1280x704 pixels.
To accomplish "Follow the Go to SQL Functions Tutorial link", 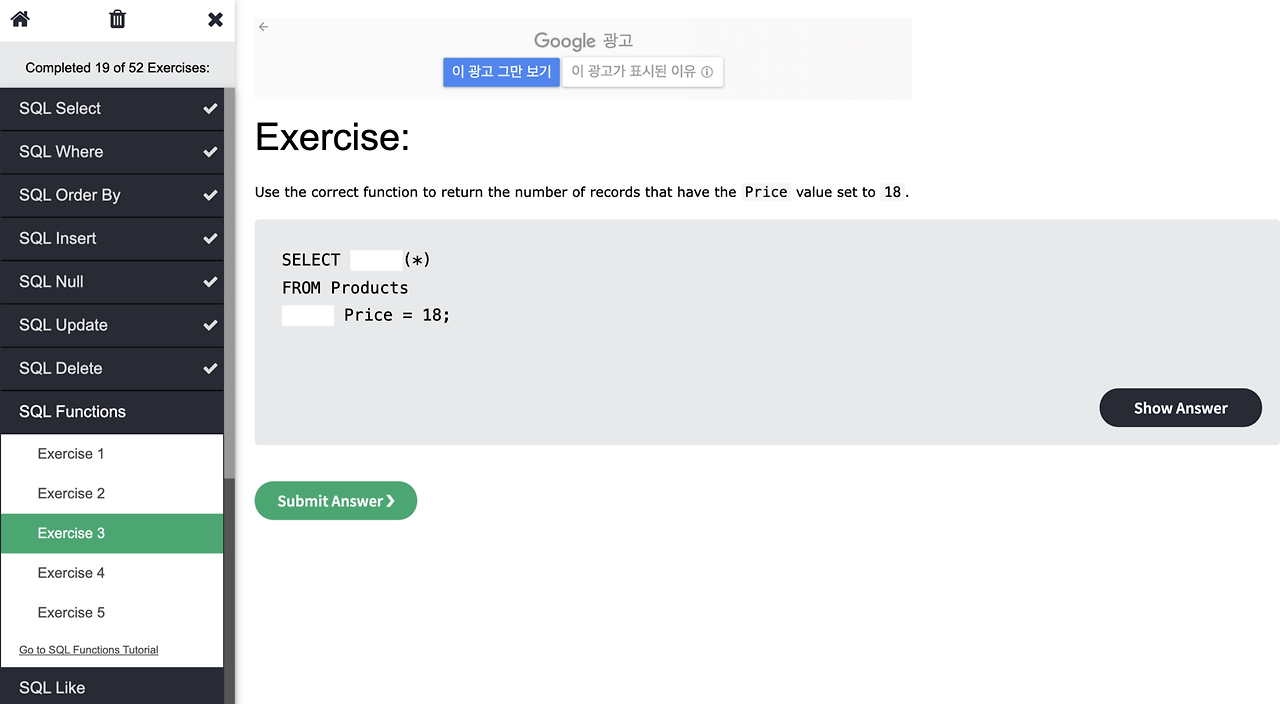I will pyautogui.click(x=89, y=650).
